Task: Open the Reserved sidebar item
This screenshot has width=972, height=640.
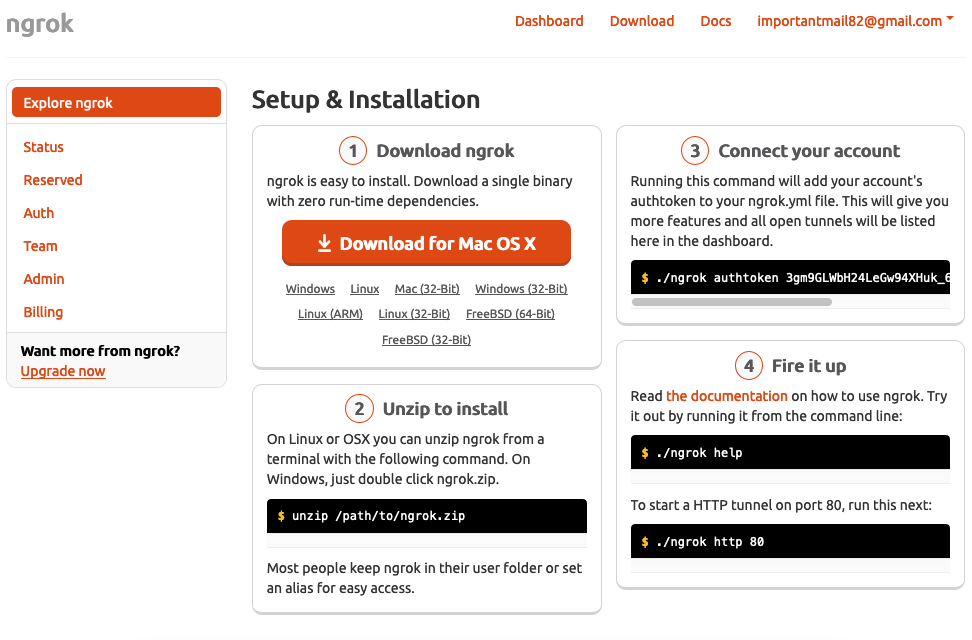Action: (53, 180)
